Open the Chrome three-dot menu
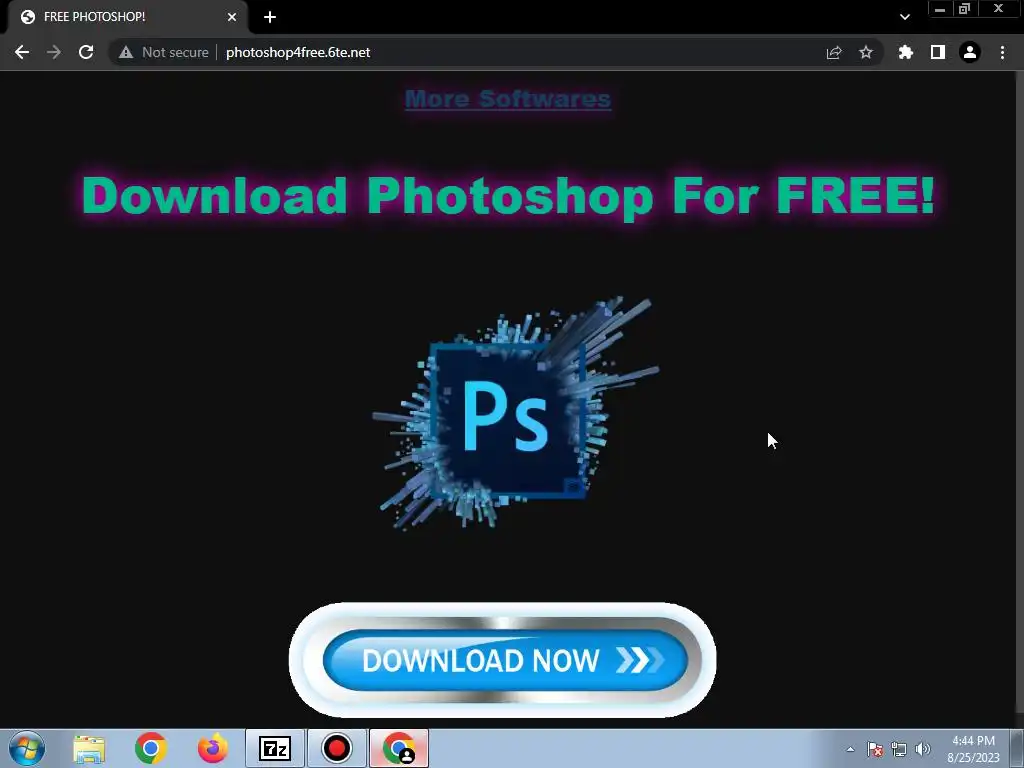The image size is (1024, 768). click(x=1002, y=52)
